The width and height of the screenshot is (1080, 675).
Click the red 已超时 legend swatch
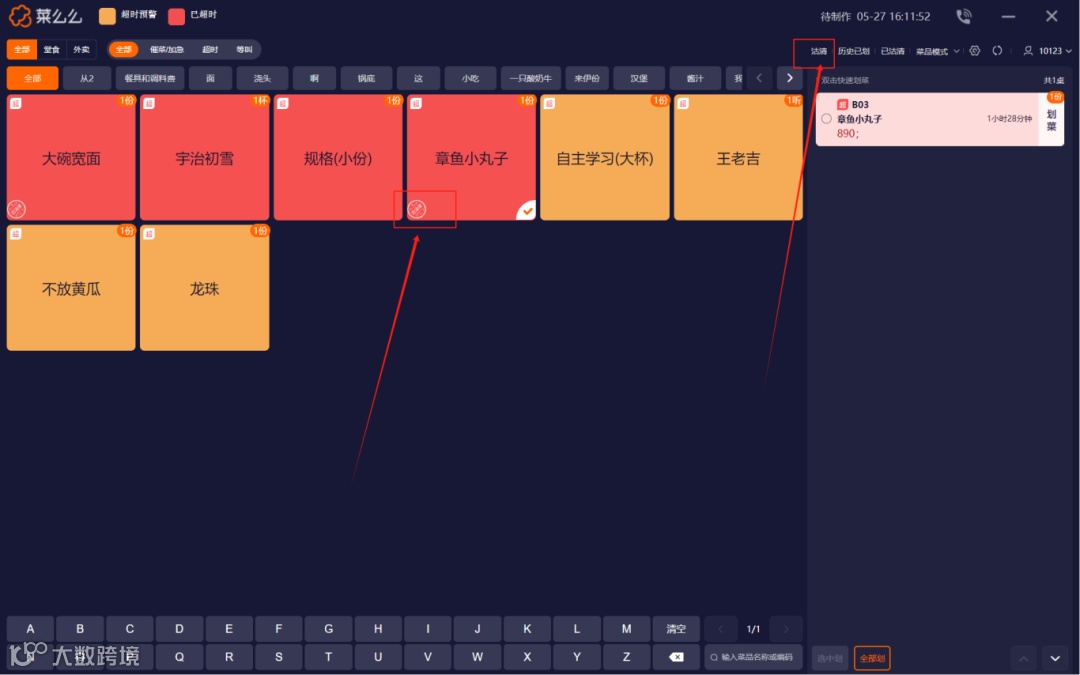pyautogui.click(x=176, y=16)
